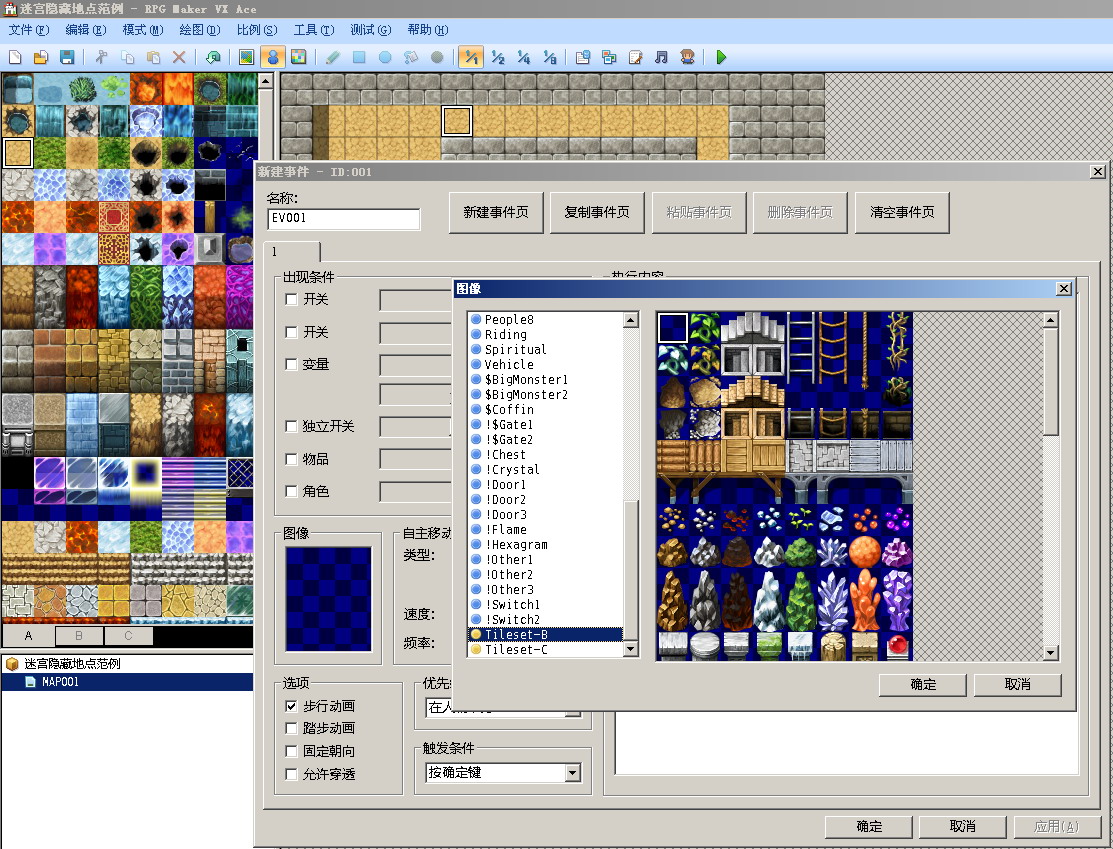This screenshot has width=1113, height=849.
Task: Select !Door1 in the image list
Action: [x=546, y=485]
